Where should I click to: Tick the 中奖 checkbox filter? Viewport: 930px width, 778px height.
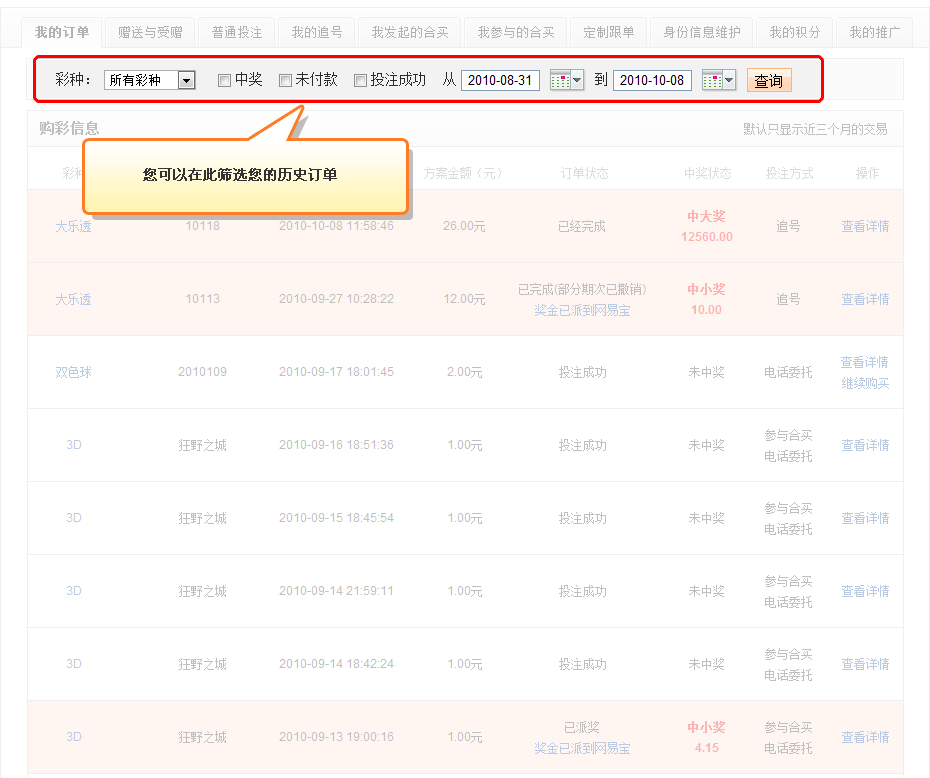pyautogui.click(x=224, y=81)
